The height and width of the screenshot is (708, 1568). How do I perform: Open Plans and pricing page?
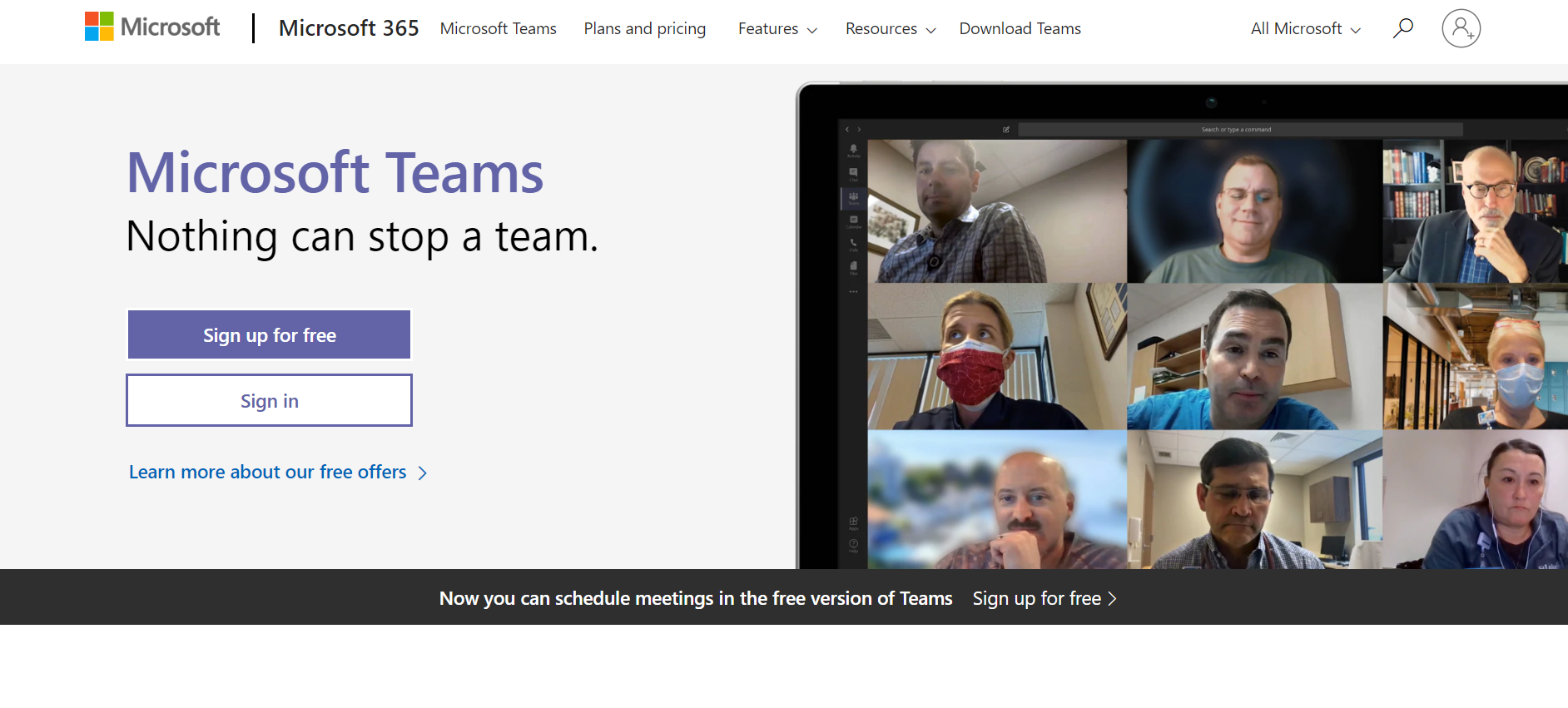pos(644,28)
